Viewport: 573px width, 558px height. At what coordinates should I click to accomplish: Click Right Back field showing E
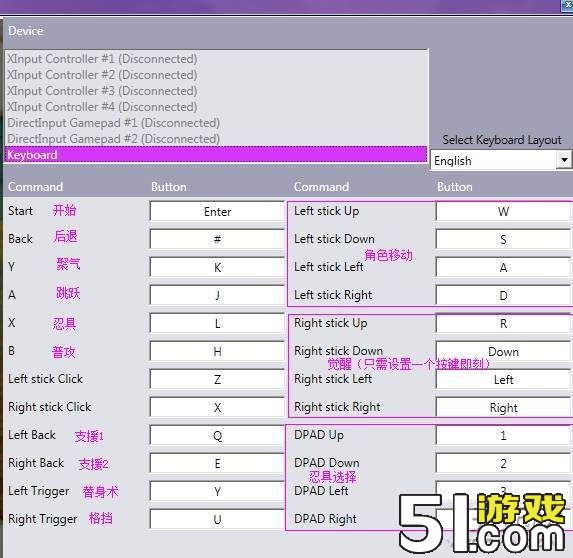pos(217,464)
